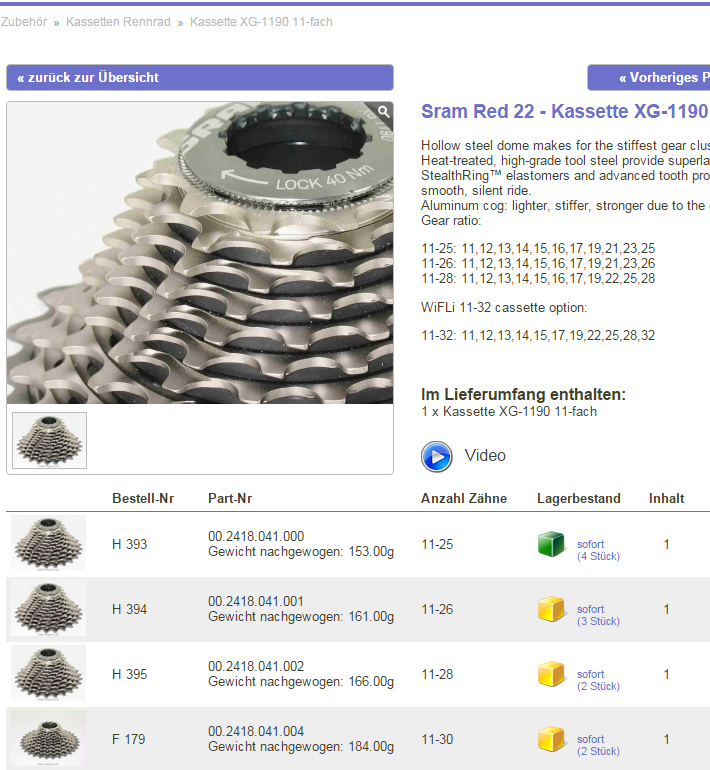Click 'sofort (3 Stück)' availability link
Screen dimensions: 710x770
pos(598,615)
